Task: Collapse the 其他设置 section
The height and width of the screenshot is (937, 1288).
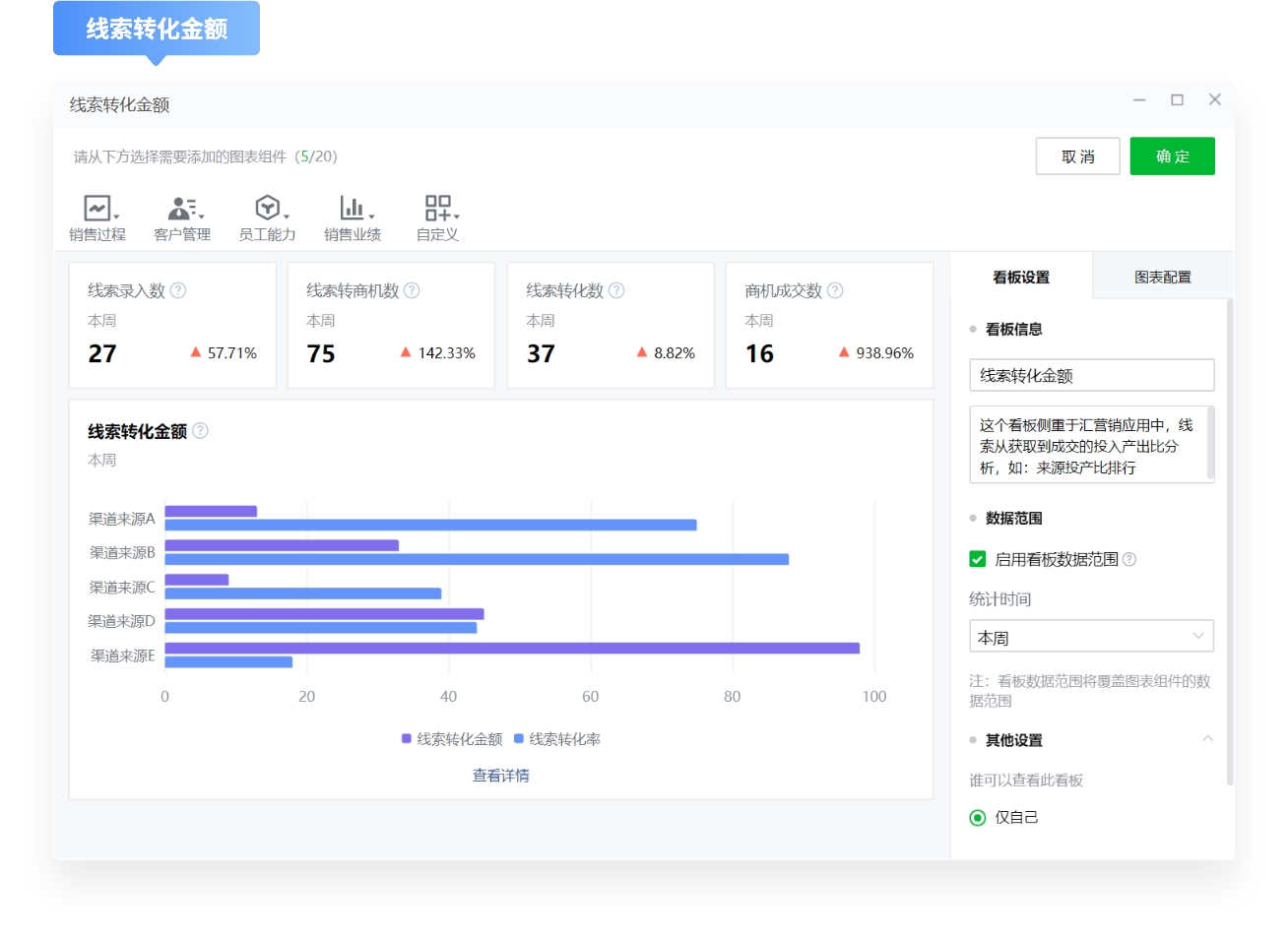Action: pyautogui.click(x=1209, y=739)
